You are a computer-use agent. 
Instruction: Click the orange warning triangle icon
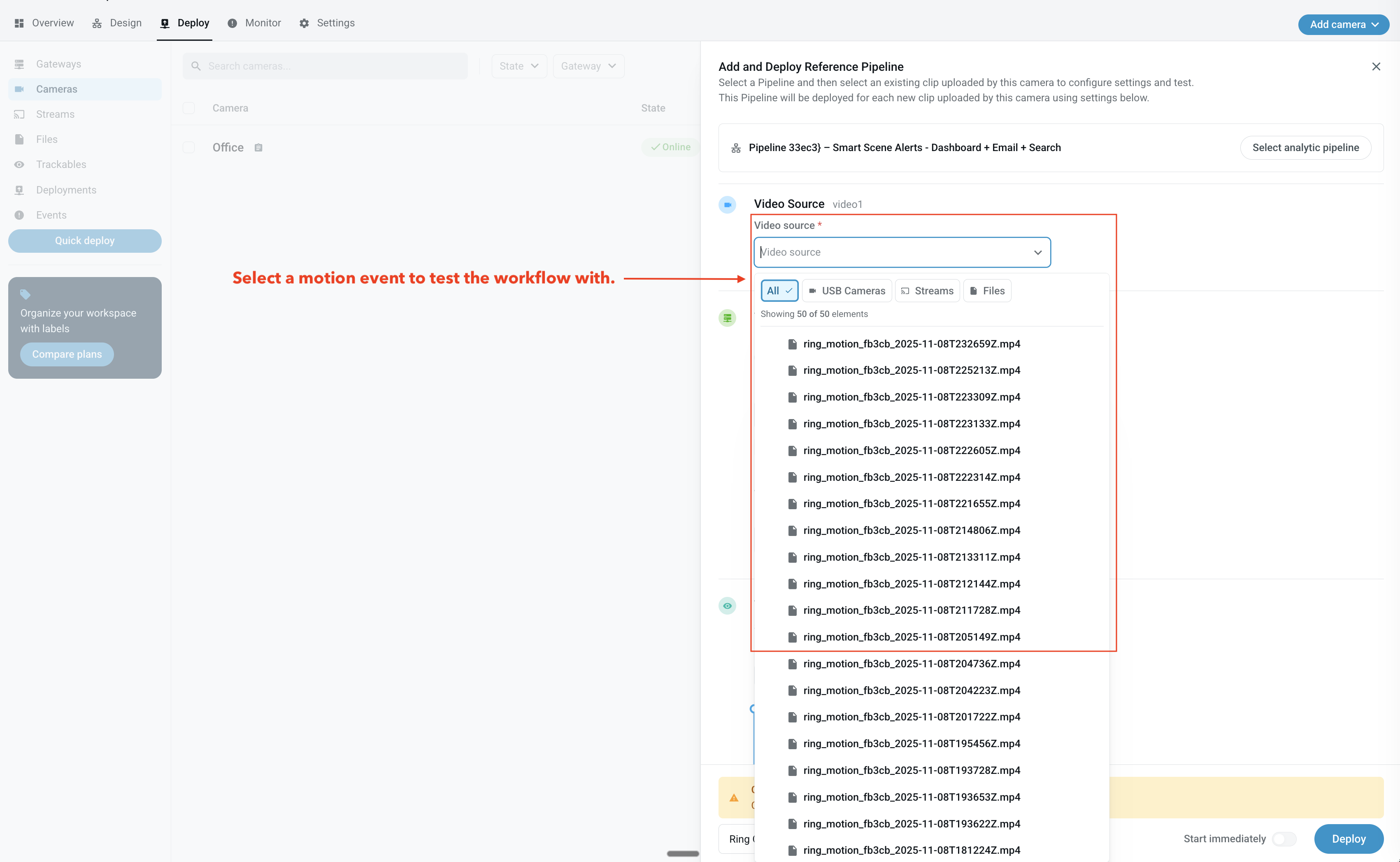(734, 798)
